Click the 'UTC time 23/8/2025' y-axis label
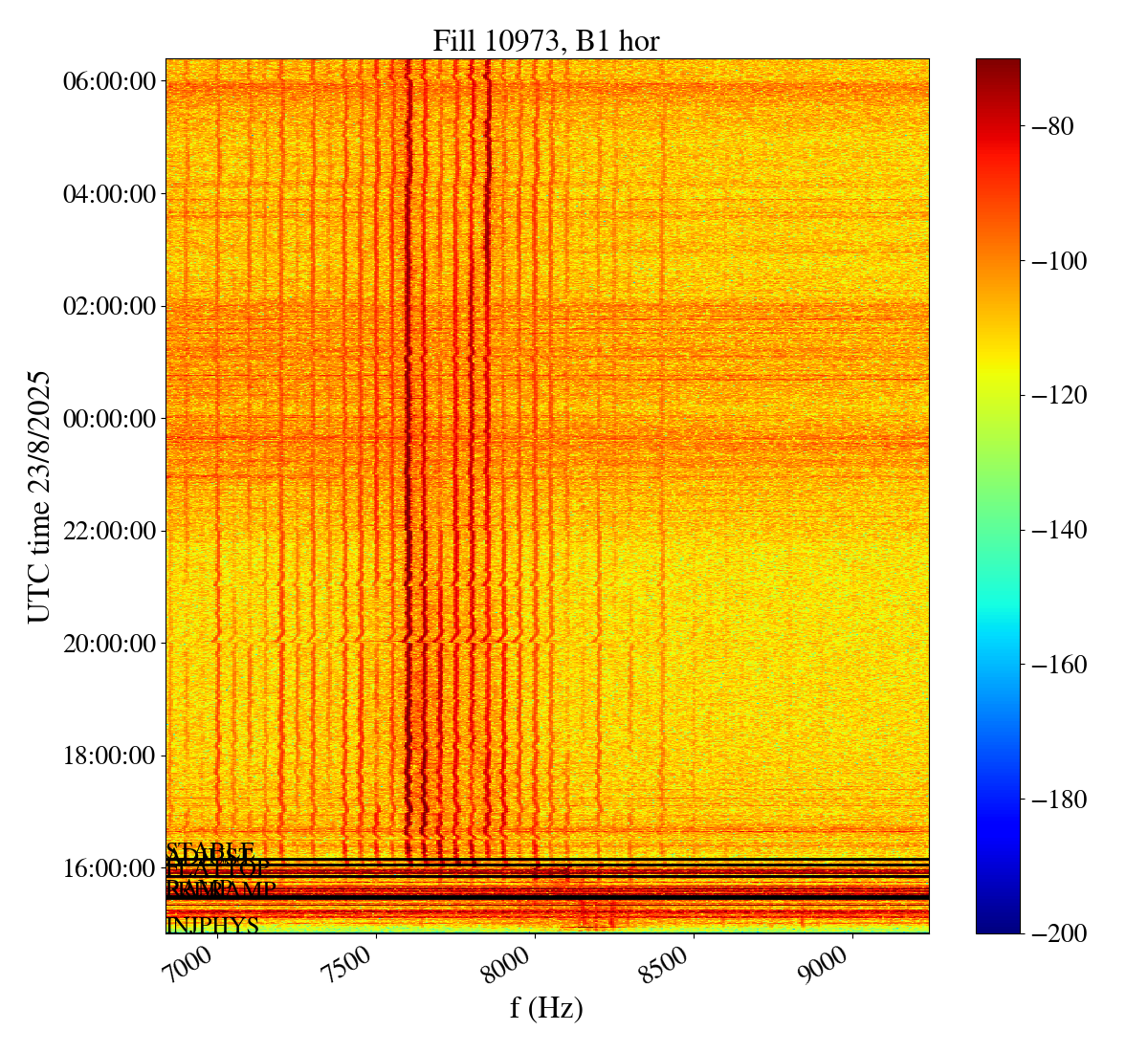The image size is (1148, 1052). (39, 496)
